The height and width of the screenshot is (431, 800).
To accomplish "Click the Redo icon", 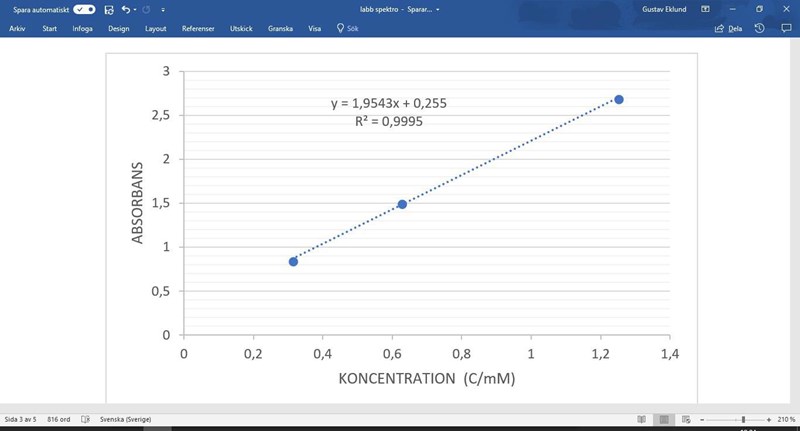I will (x=146, y=9).
